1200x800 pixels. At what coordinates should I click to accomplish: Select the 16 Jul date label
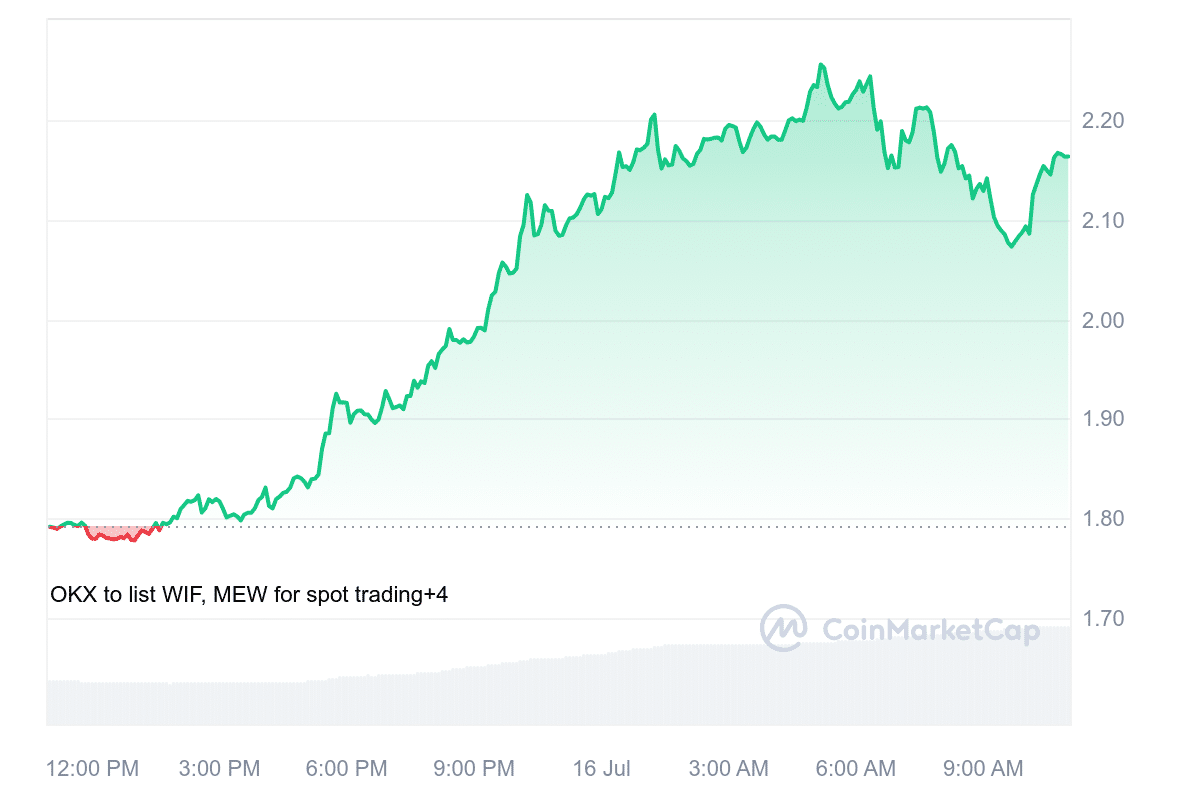(x=601, y=769)
